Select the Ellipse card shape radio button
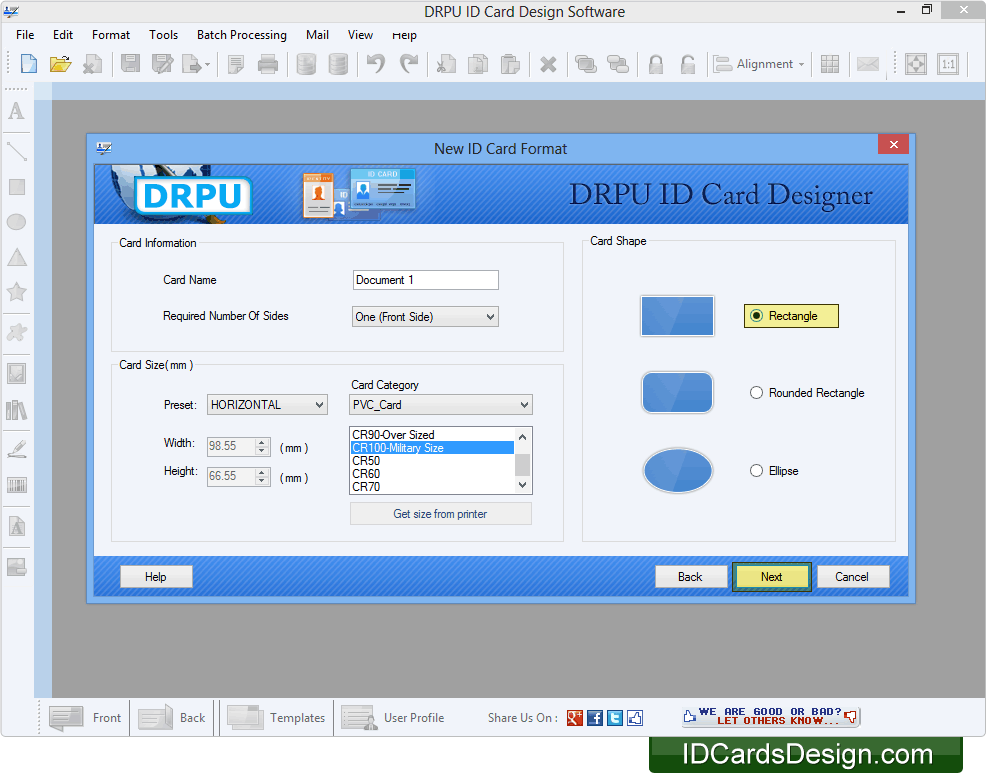The height and width of the screenshot is (773, 986). [x=756, y=470]
